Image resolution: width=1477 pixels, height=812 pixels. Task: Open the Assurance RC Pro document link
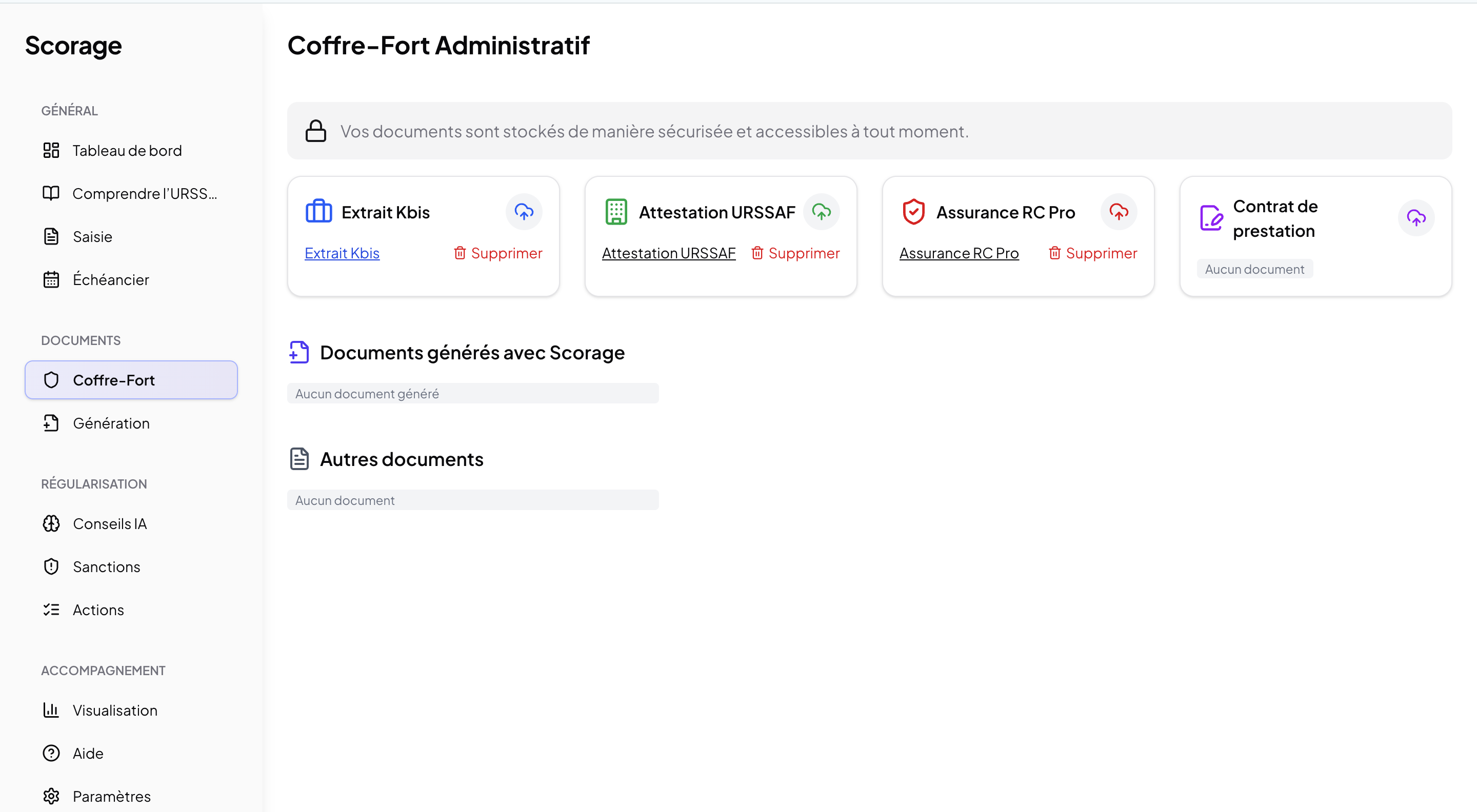(x=959, y=253)
